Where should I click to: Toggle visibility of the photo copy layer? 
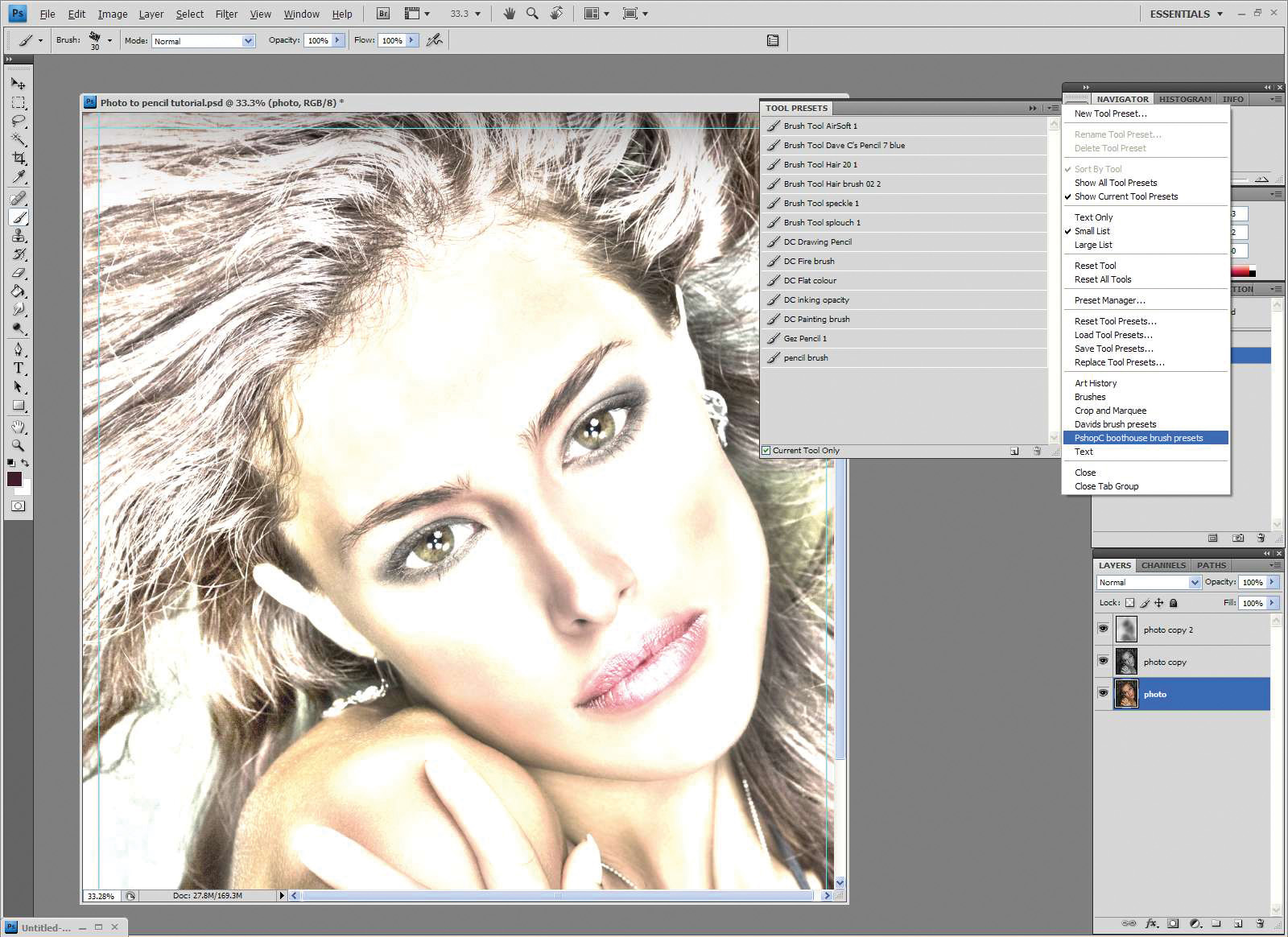tap(1103, 661)
